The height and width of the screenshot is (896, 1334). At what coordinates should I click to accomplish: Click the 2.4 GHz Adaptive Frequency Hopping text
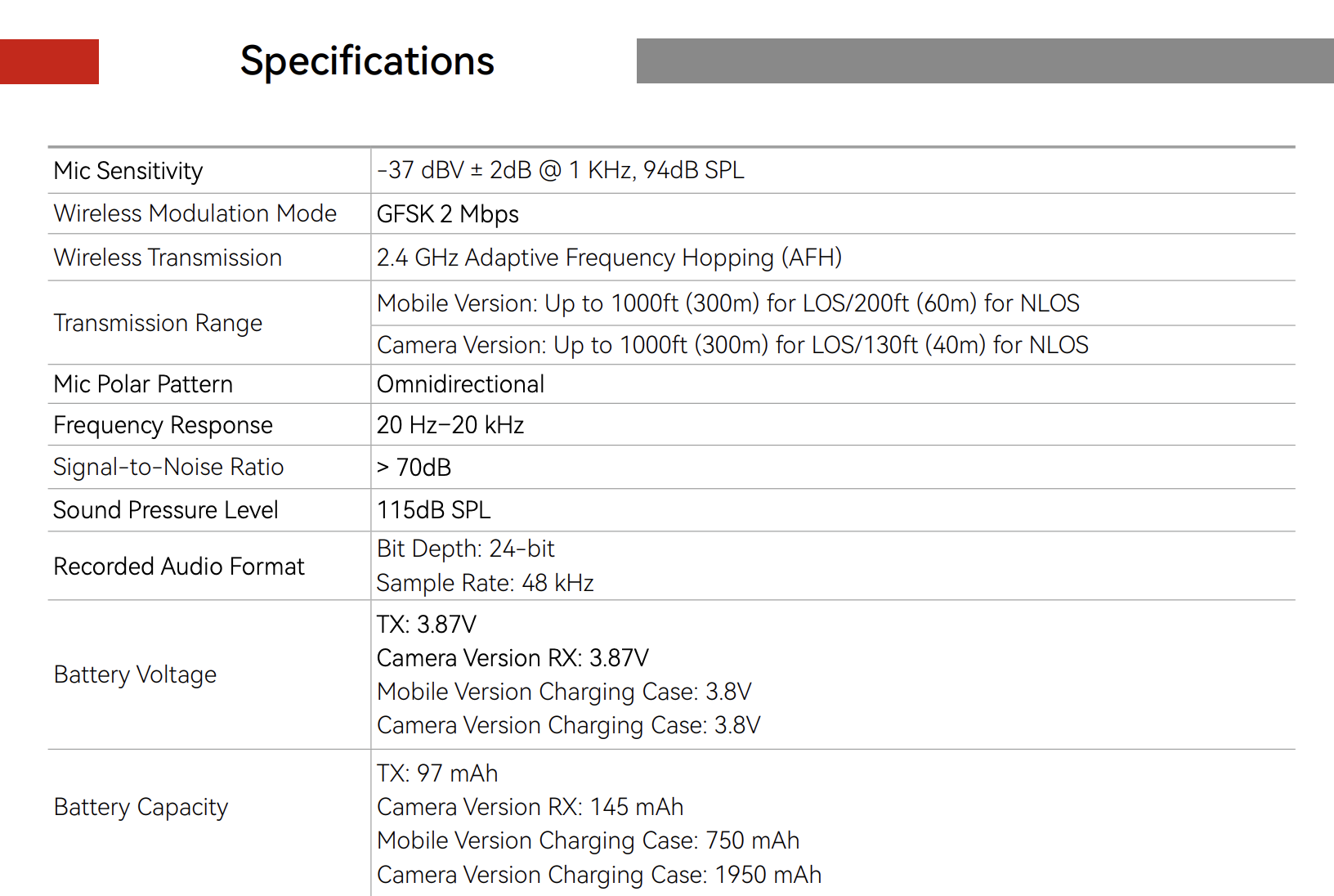point(609,258)
